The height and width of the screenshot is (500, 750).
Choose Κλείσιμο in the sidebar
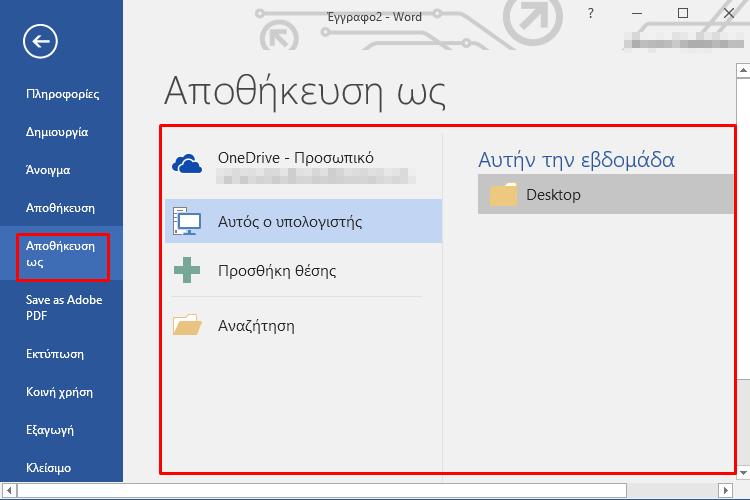point(48,468)
